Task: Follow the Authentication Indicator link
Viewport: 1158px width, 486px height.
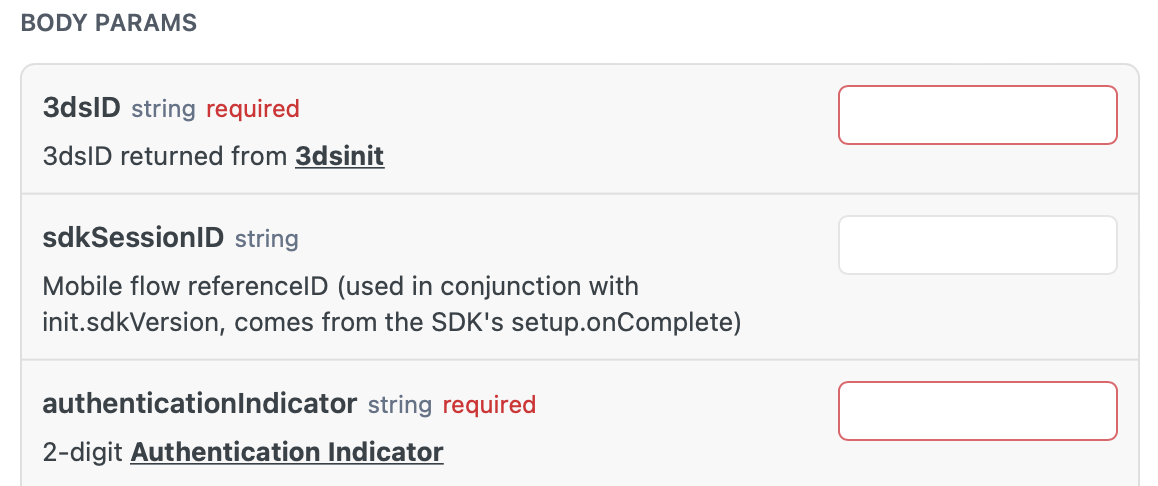Action: pyautogui.click(x=287, y=452)
